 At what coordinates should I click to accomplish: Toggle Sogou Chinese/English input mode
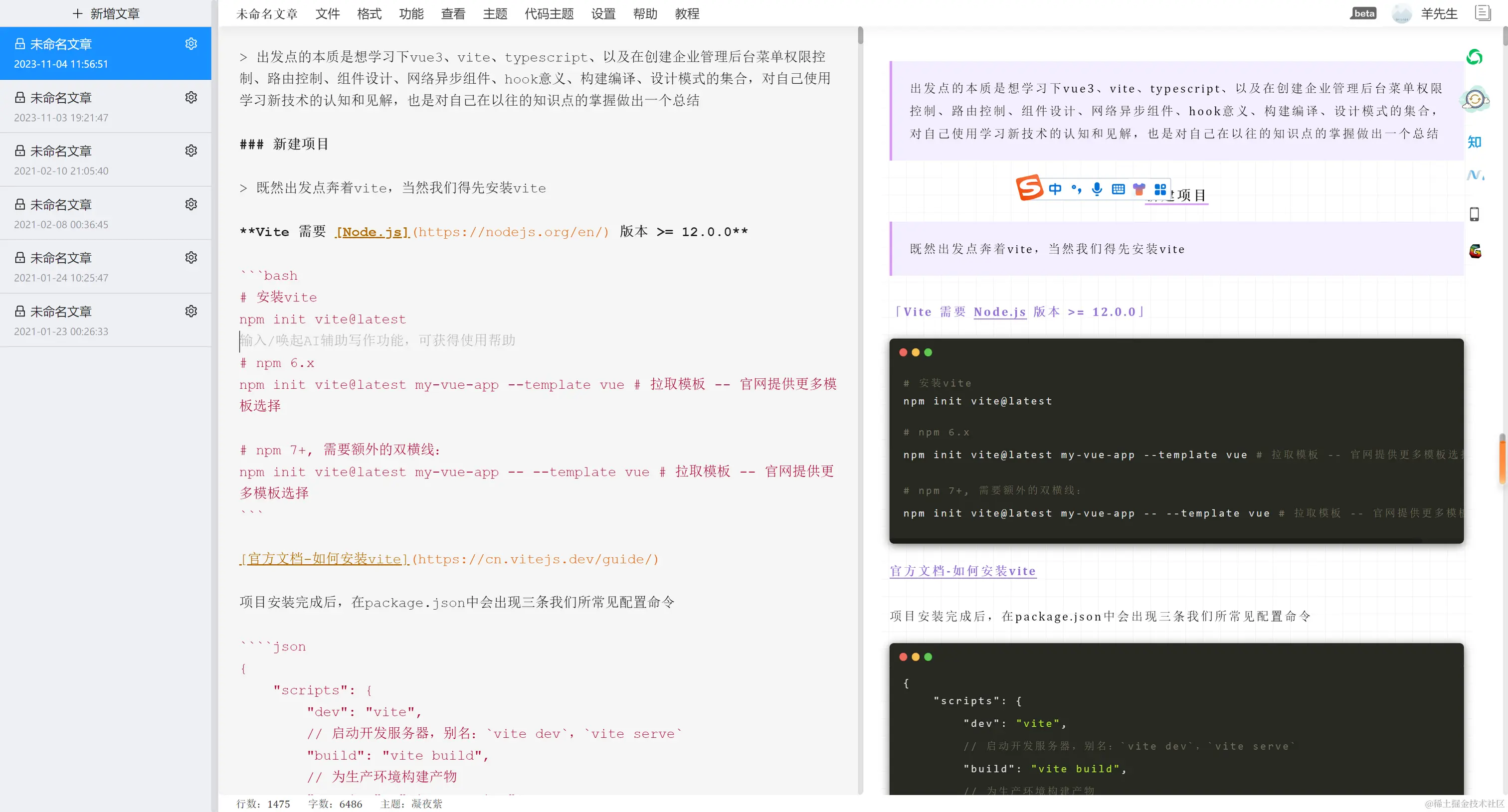pos(1055,189)
